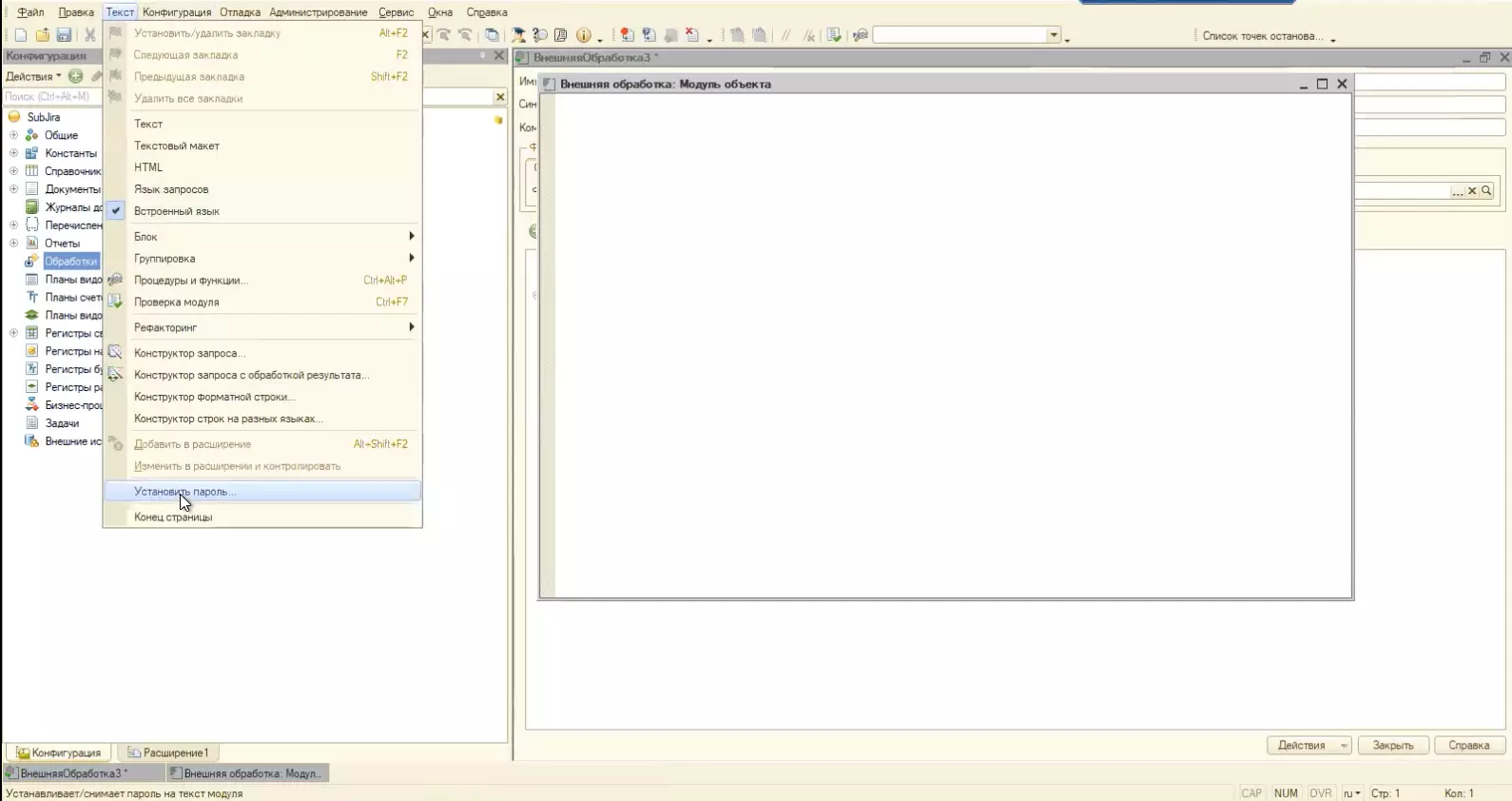Click the comment lines toolbar icon
Screen dimensions: 1512x801
785,35
